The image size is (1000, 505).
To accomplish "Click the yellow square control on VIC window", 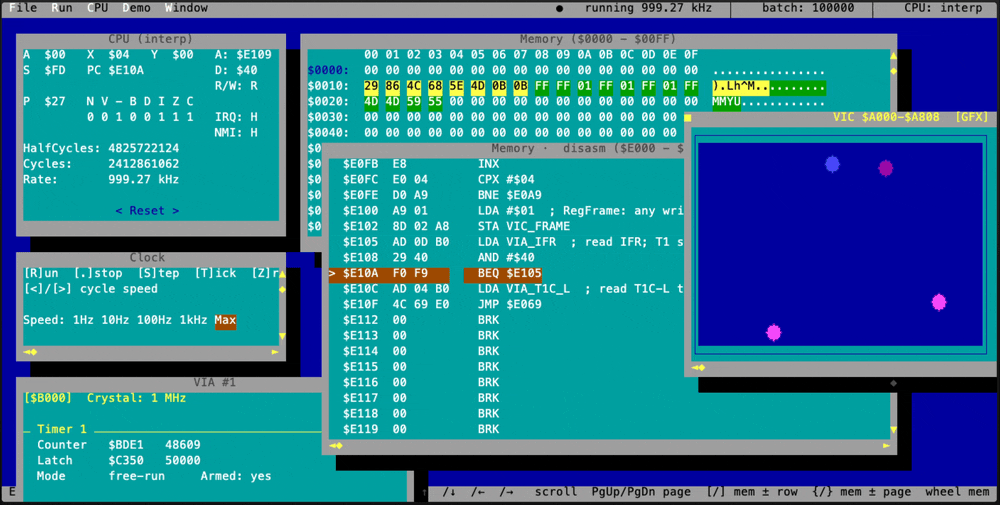I will 688,117.
